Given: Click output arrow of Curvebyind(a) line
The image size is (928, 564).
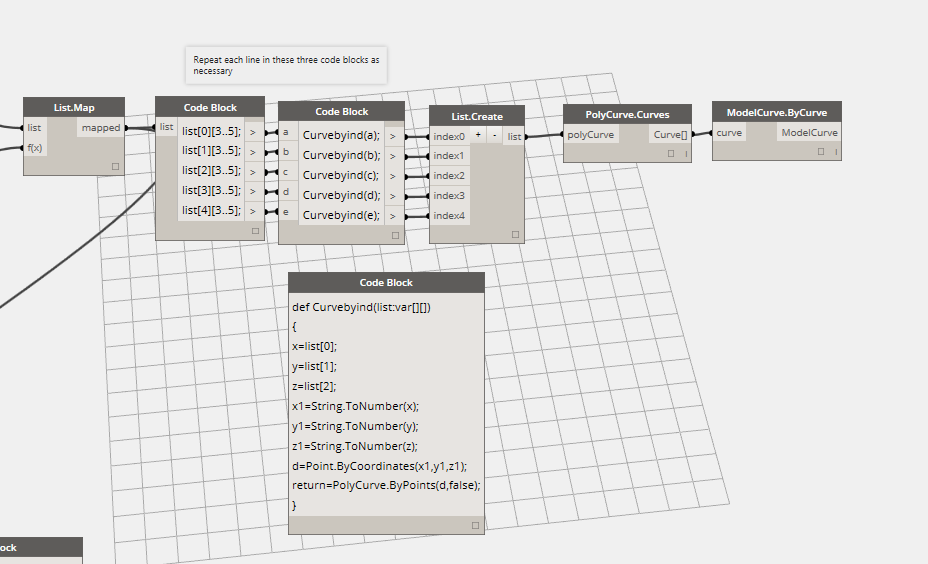Looking at the screenshot, I should (393, 136).
